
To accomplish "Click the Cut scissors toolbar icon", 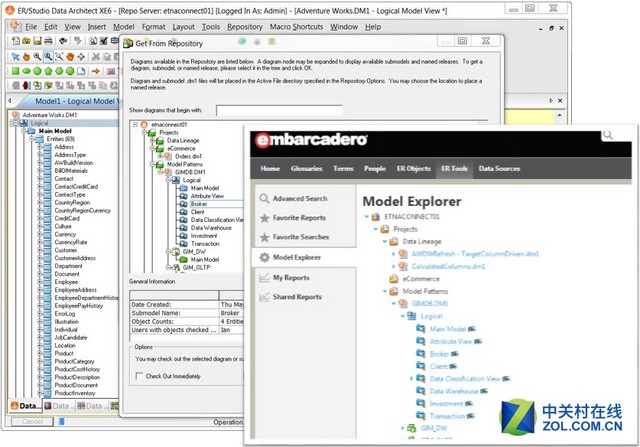I will [96, 56].
